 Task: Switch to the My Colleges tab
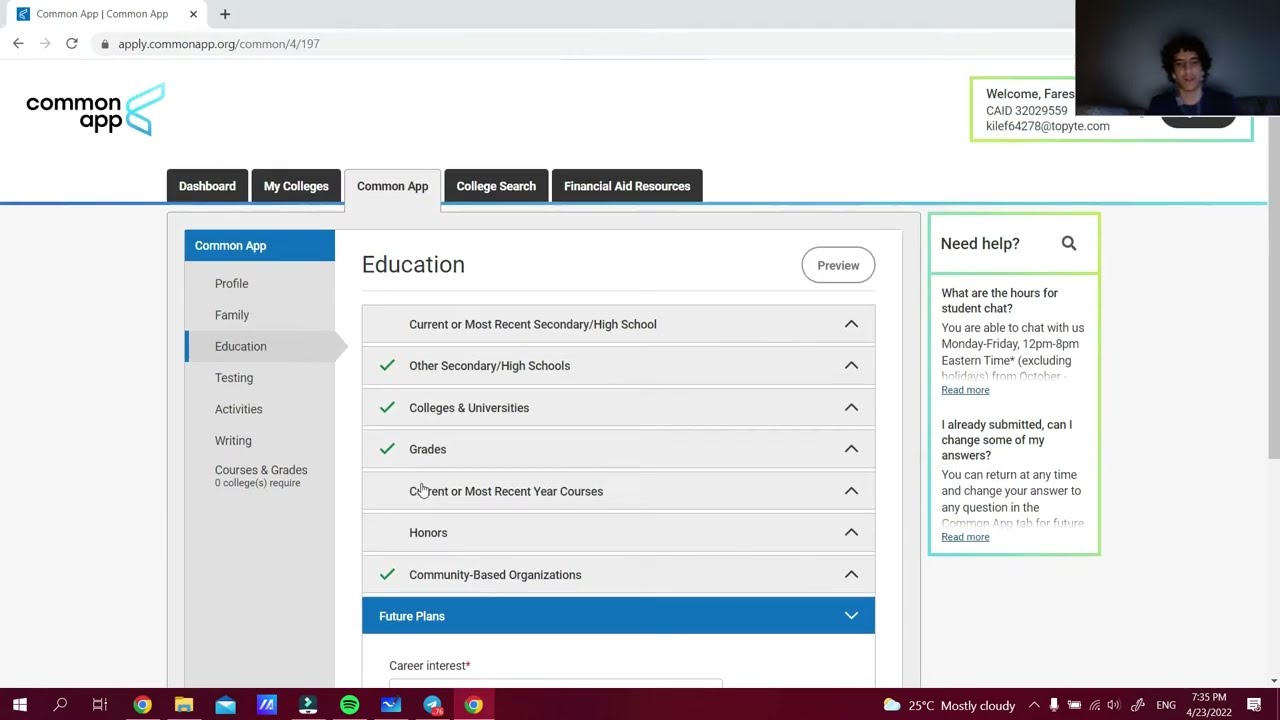coord(296,186)
